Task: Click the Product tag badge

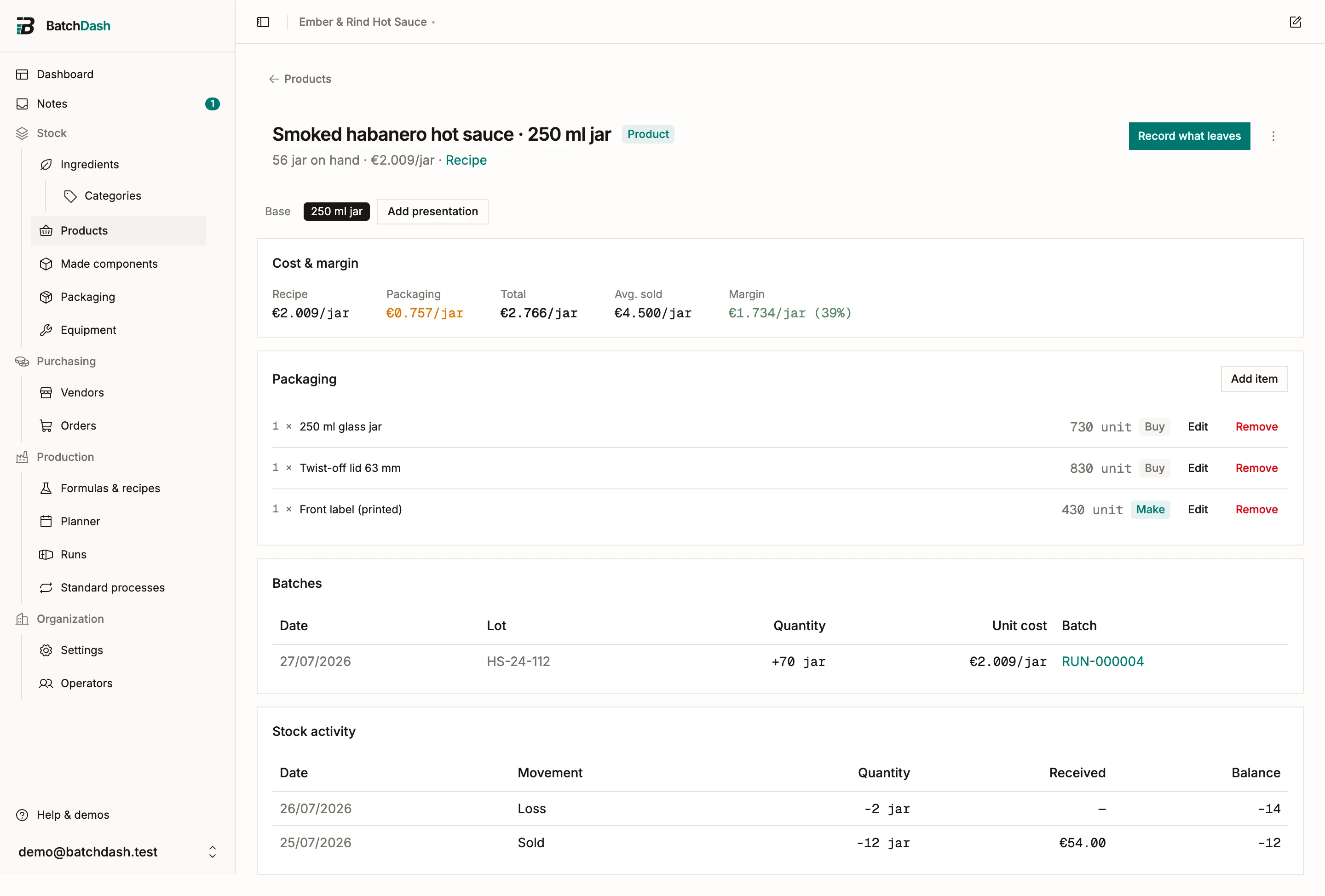Action: tap(648, 134)
